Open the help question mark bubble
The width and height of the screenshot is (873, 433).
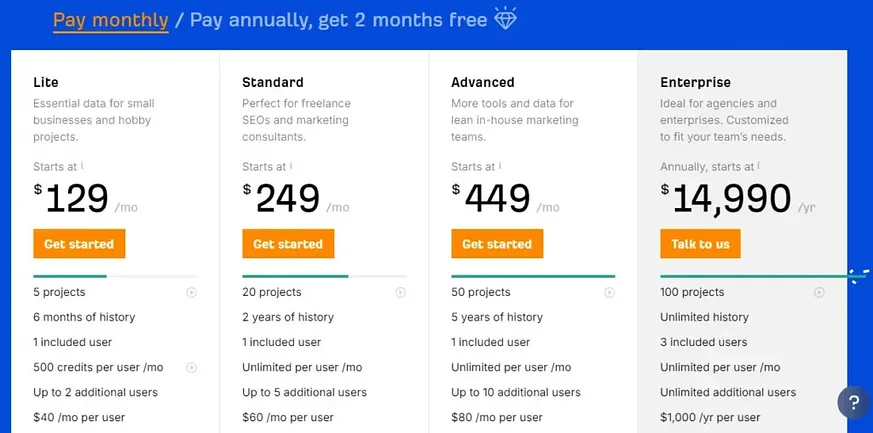tap(854, 402)
